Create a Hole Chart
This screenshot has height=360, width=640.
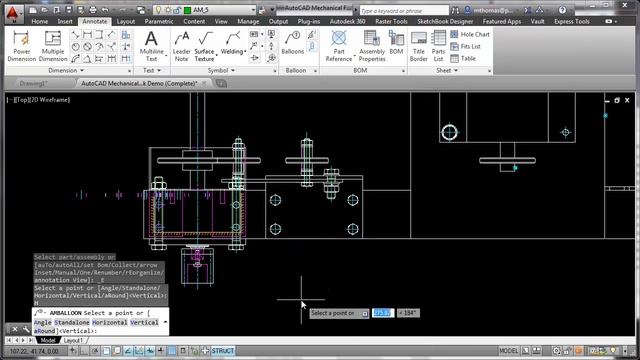tap(470, 35)
